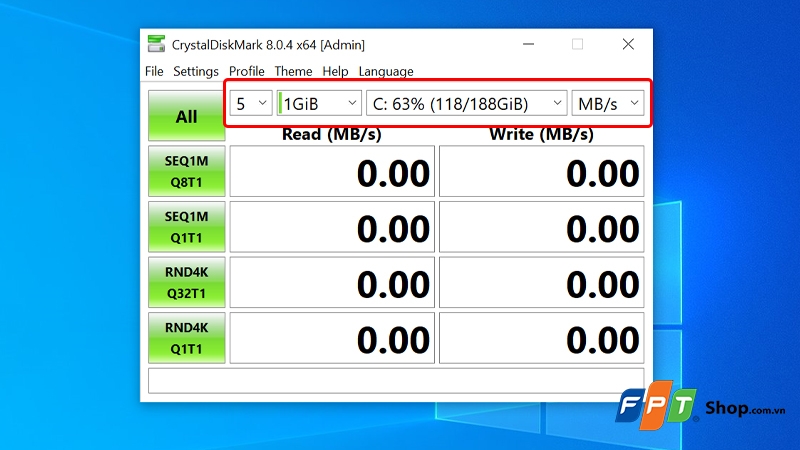Click the SEQ1M Q1T1 write result 0.00
Screen dimensions: 800x450
coord(542,227)
